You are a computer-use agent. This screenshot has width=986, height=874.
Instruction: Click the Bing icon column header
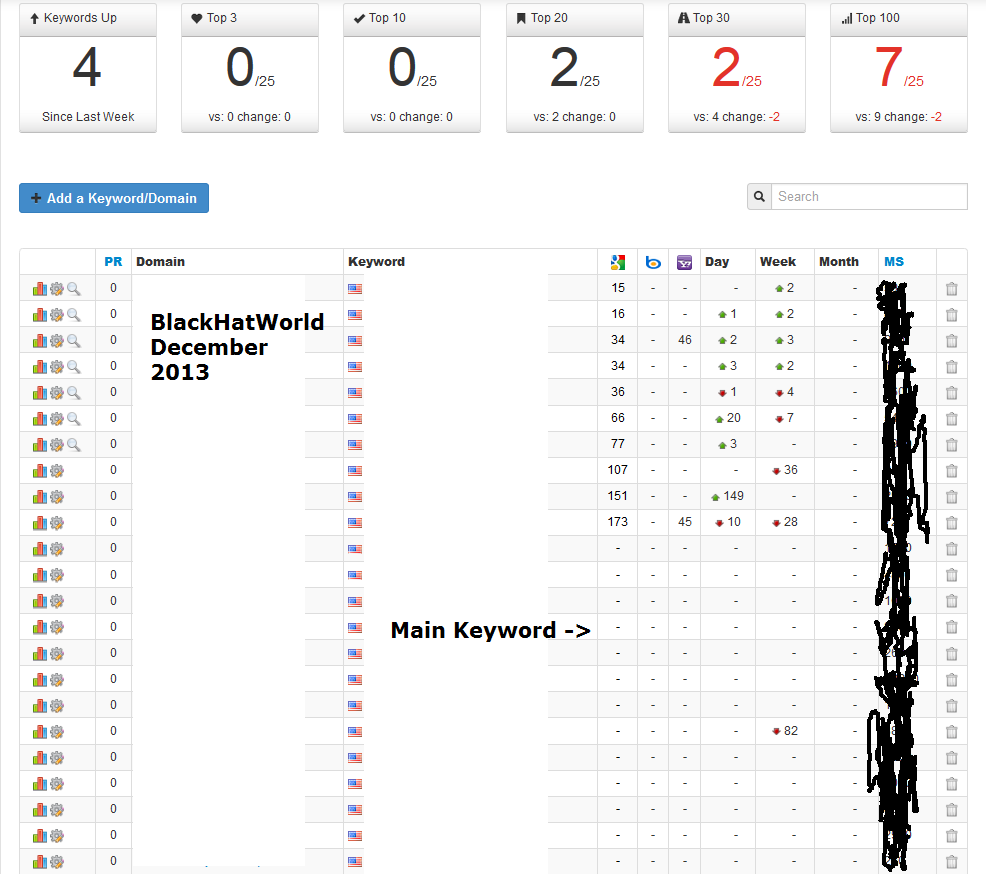click(x=653, y=262)
